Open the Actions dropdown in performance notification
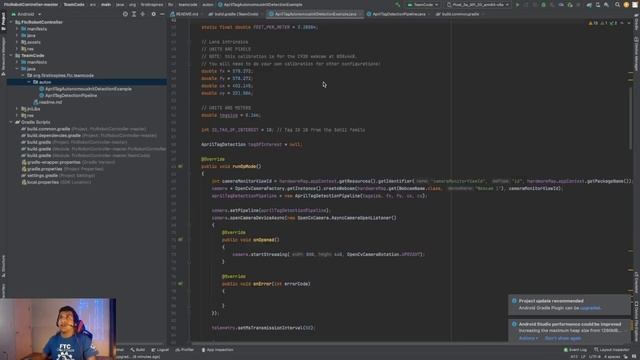 coord(528,338)
